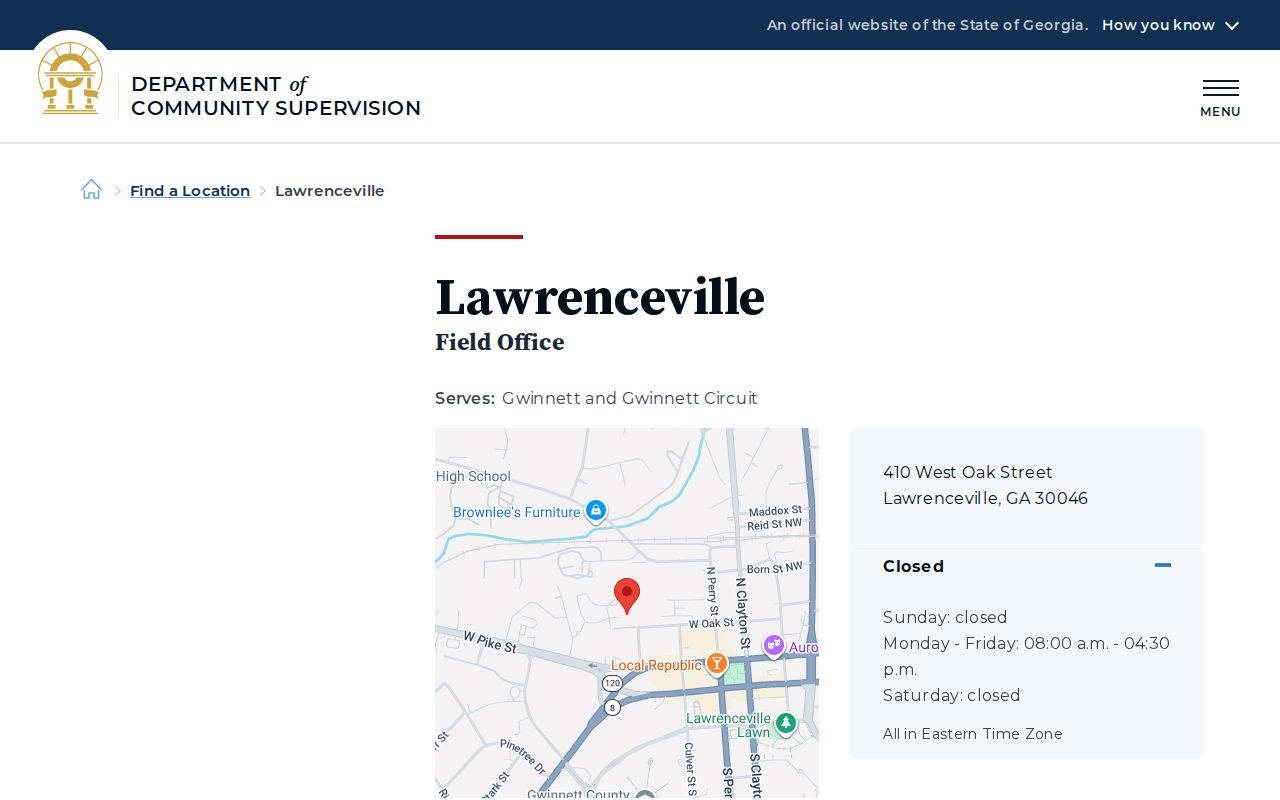The width and height of the screenshot is (1280, 800).
Task: Click 'Gwinnett and Gwinnett Circuit' text
Action: tap(629, 398)
